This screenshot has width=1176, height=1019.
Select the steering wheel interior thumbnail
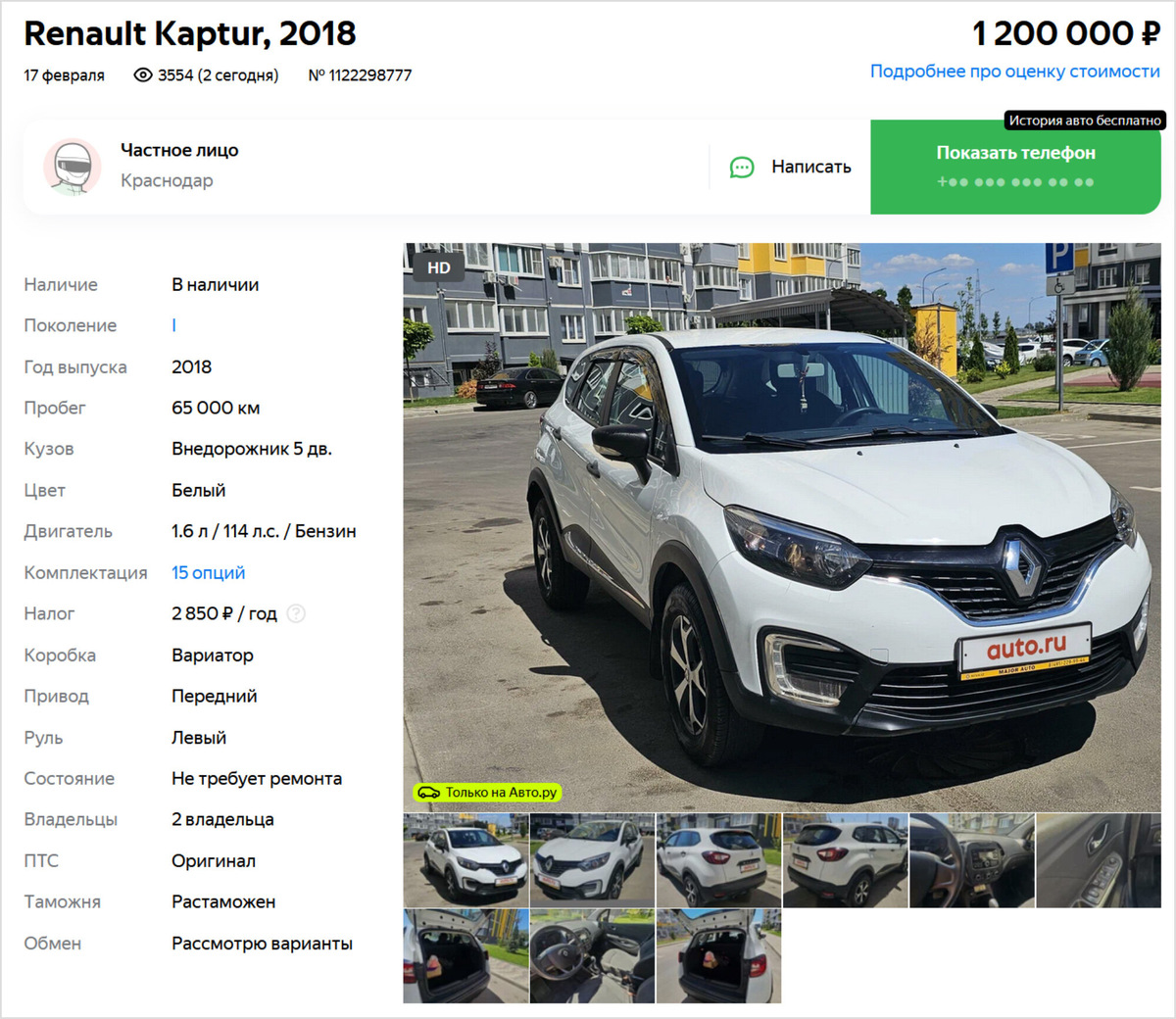click(592, 956)
